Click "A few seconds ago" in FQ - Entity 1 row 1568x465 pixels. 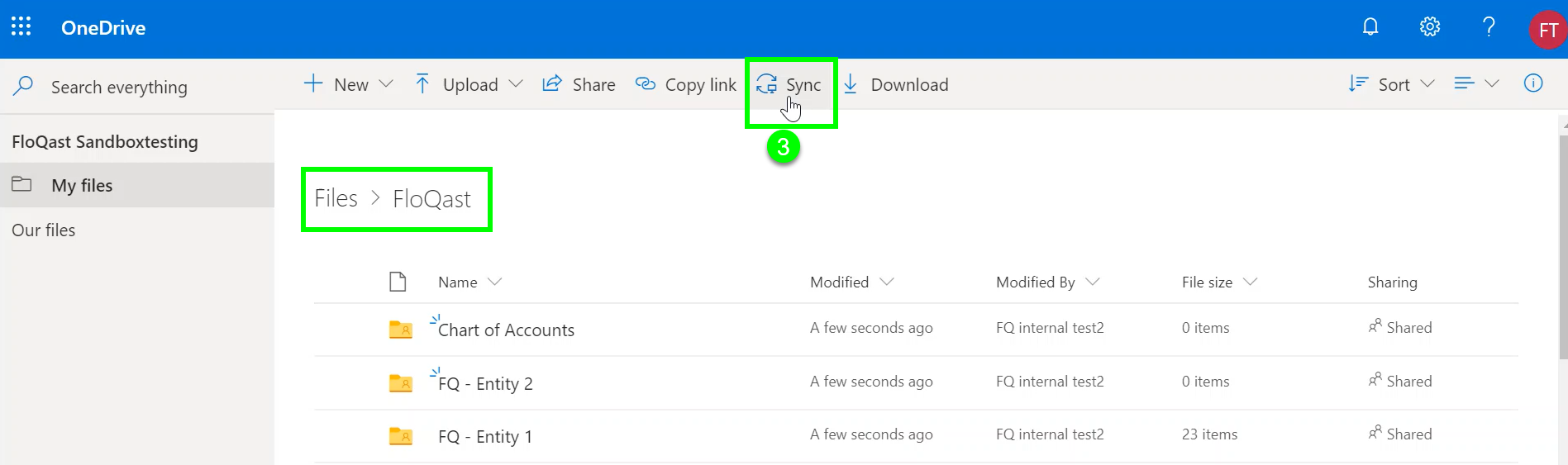click(x=871, y=434)
